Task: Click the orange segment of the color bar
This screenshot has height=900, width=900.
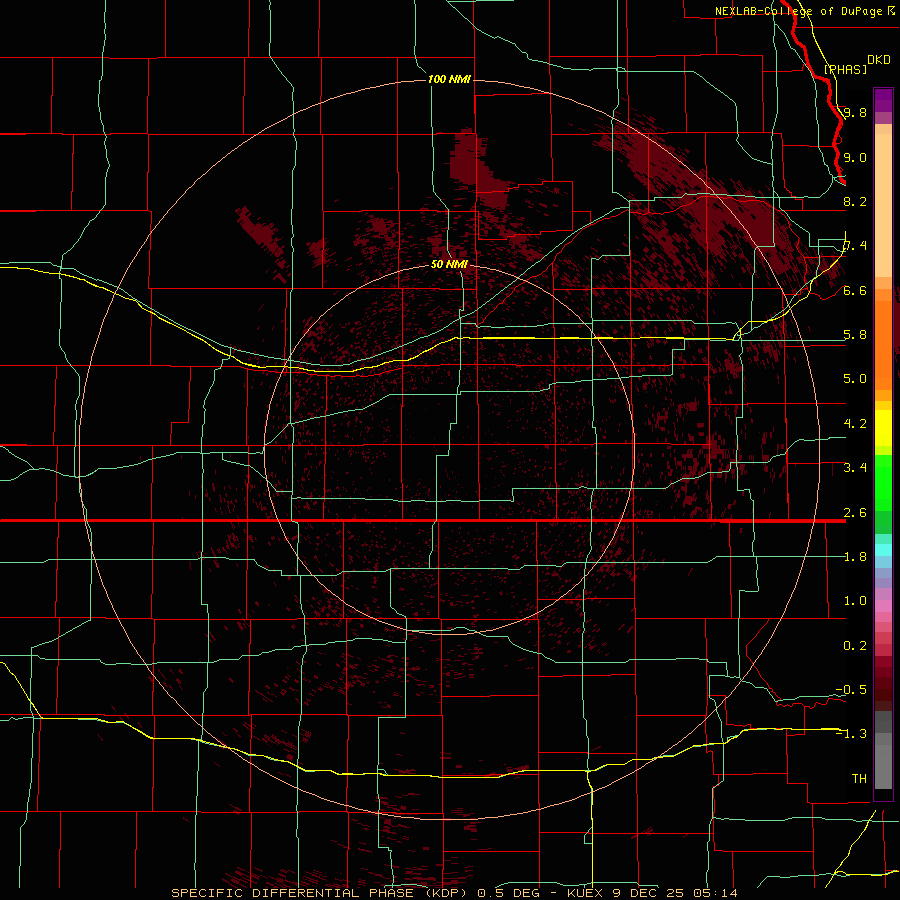Action: pos(883,344)
